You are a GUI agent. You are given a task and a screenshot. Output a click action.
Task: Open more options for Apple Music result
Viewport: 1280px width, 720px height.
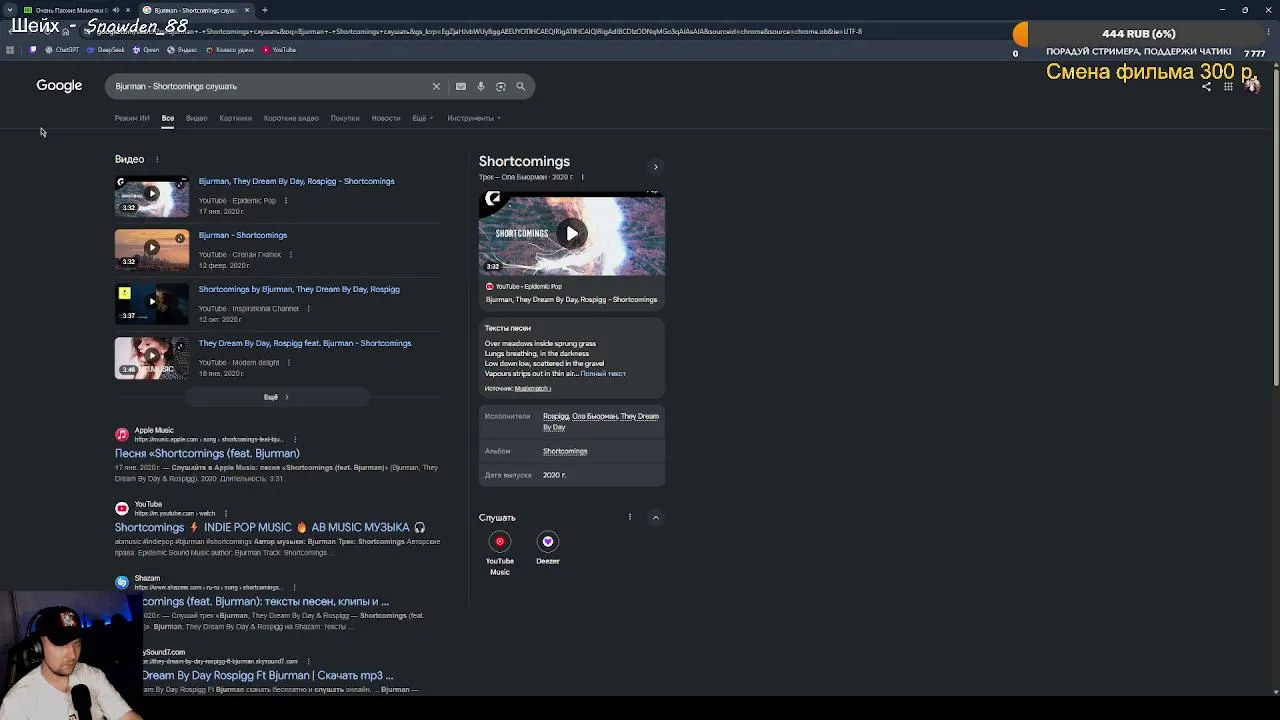[295, 439]
